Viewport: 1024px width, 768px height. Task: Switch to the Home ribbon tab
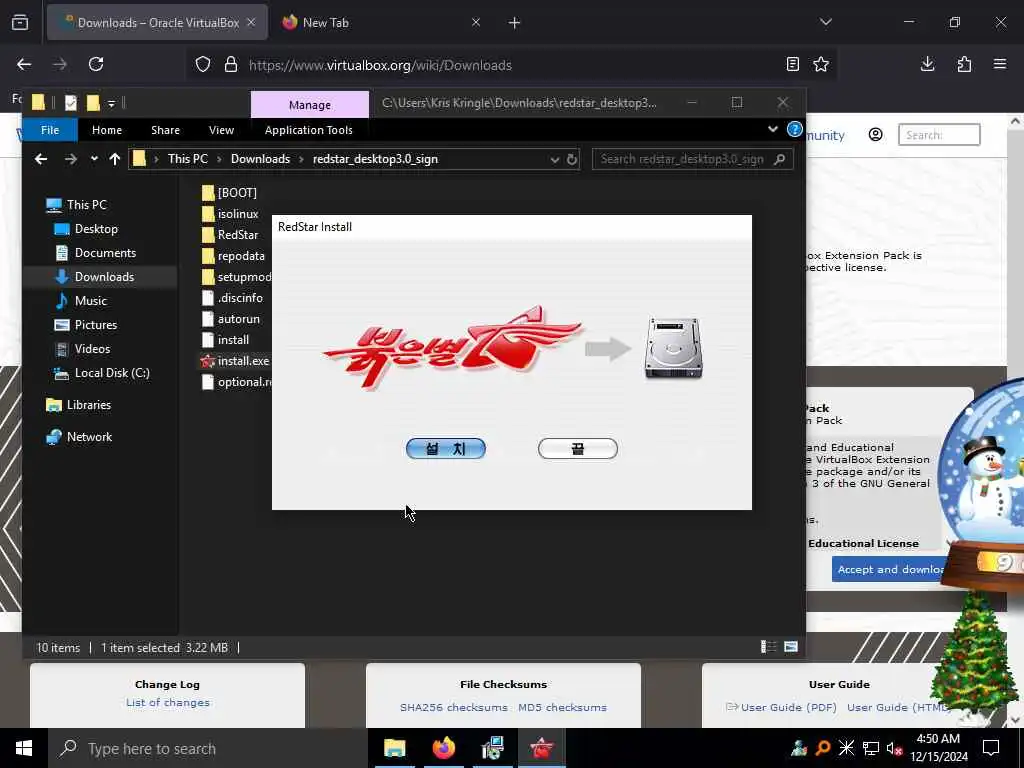coord(106,130)
